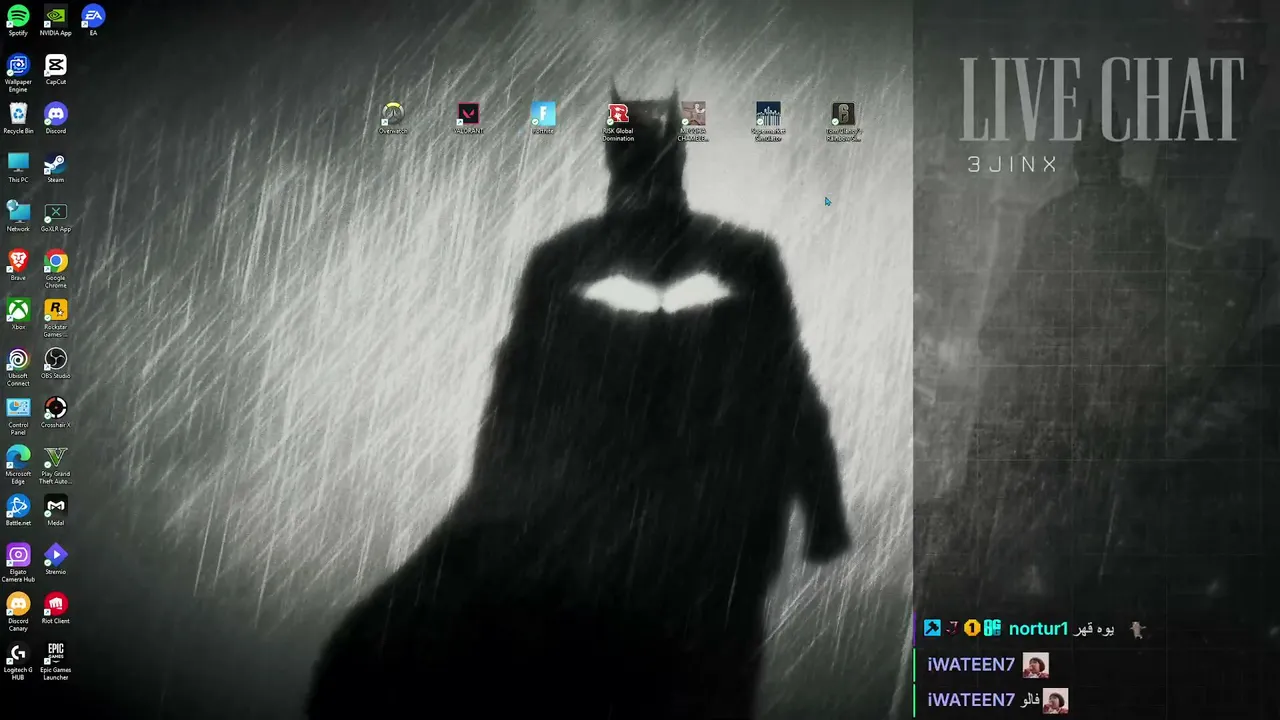
Task: Select the This PC icon
Action: [x=18, y=168]
